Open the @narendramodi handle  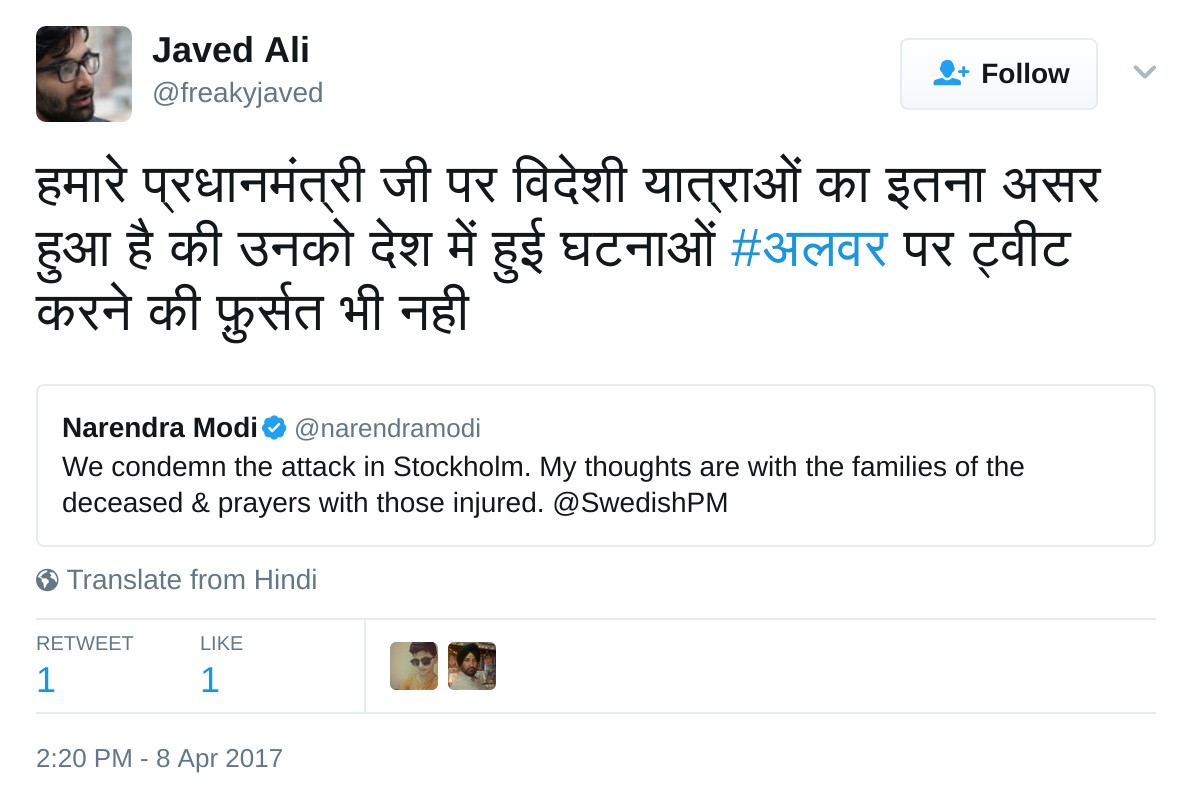(x=387, y=428)
